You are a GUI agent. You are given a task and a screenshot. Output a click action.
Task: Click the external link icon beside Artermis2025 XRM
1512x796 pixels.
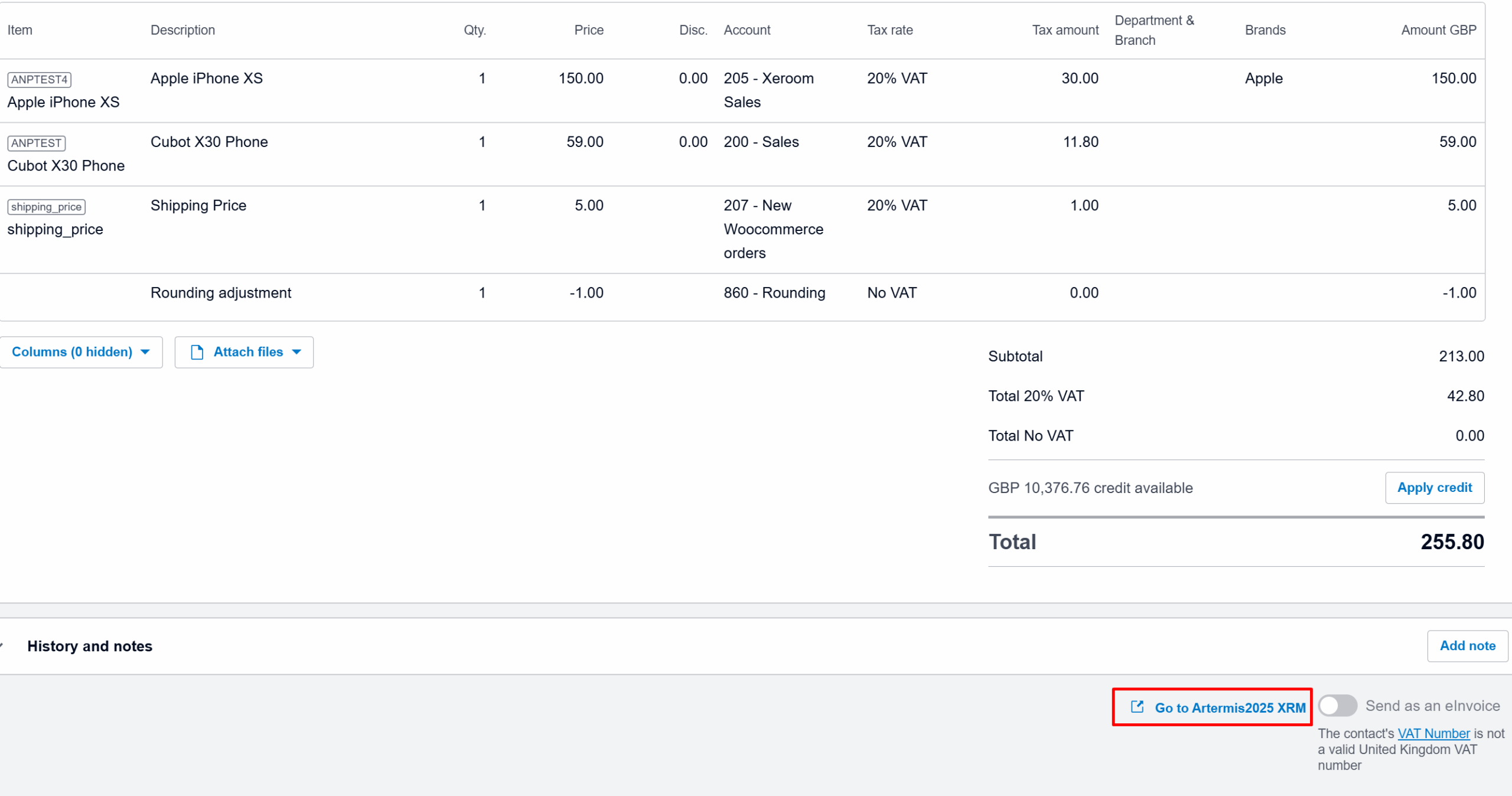click(x=1137, y=707)
